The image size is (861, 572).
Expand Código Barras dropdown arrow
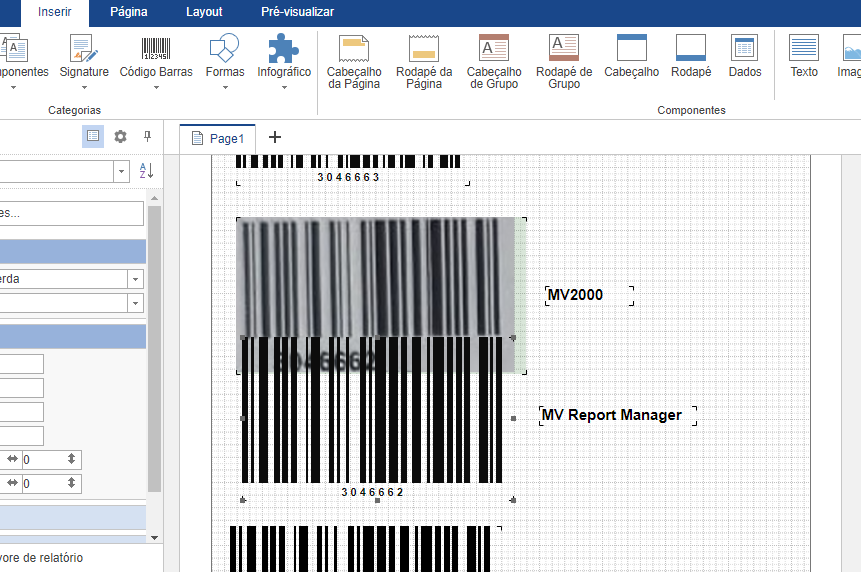click(156, 87)
